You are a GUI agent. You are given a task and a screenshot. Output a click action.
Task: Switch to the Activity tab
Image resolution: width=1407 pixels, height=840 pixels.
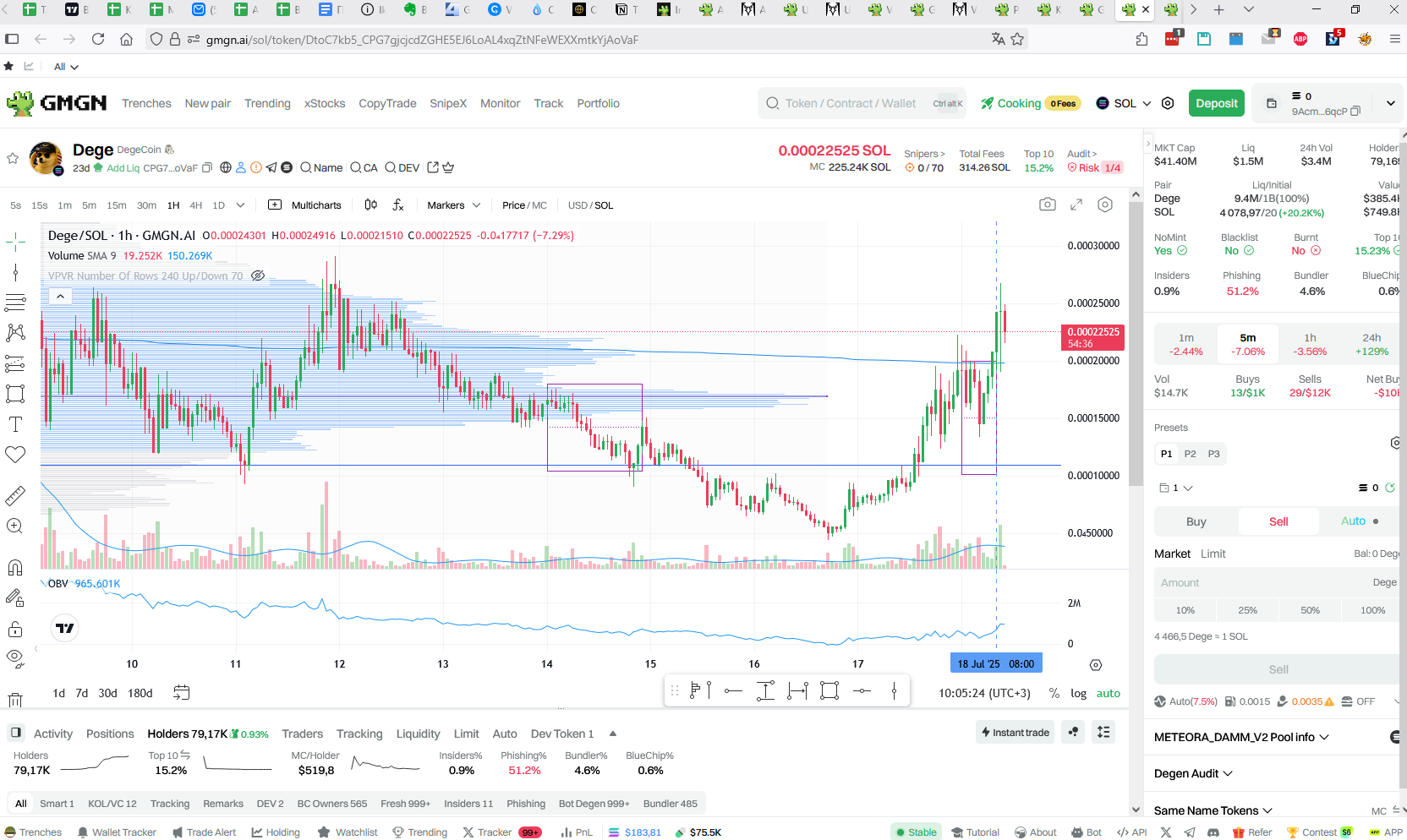click(x=53, y=734)
